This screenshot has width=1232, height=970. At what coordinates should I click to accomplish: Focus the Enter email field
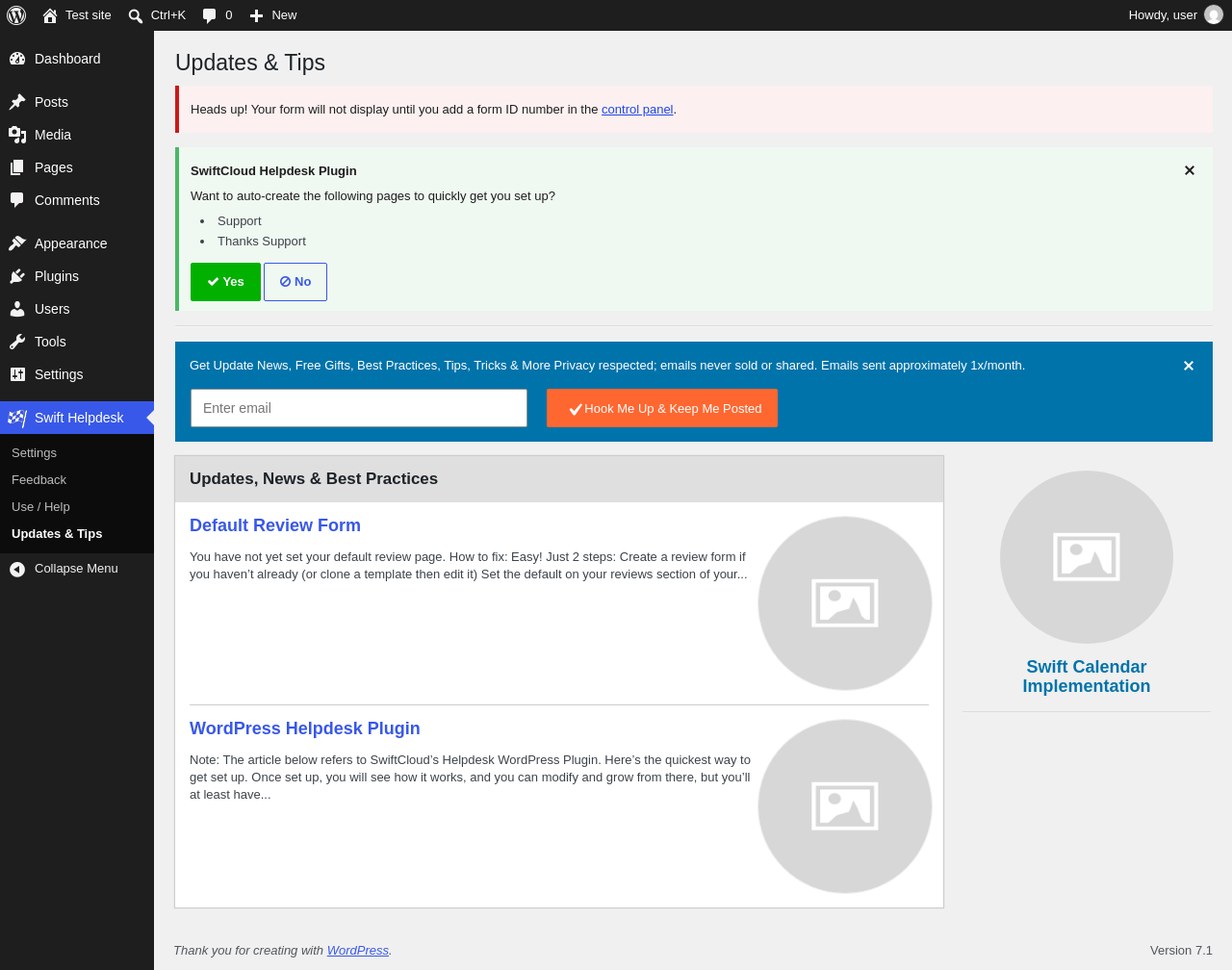pyautogui.click(x=359, y=408)
